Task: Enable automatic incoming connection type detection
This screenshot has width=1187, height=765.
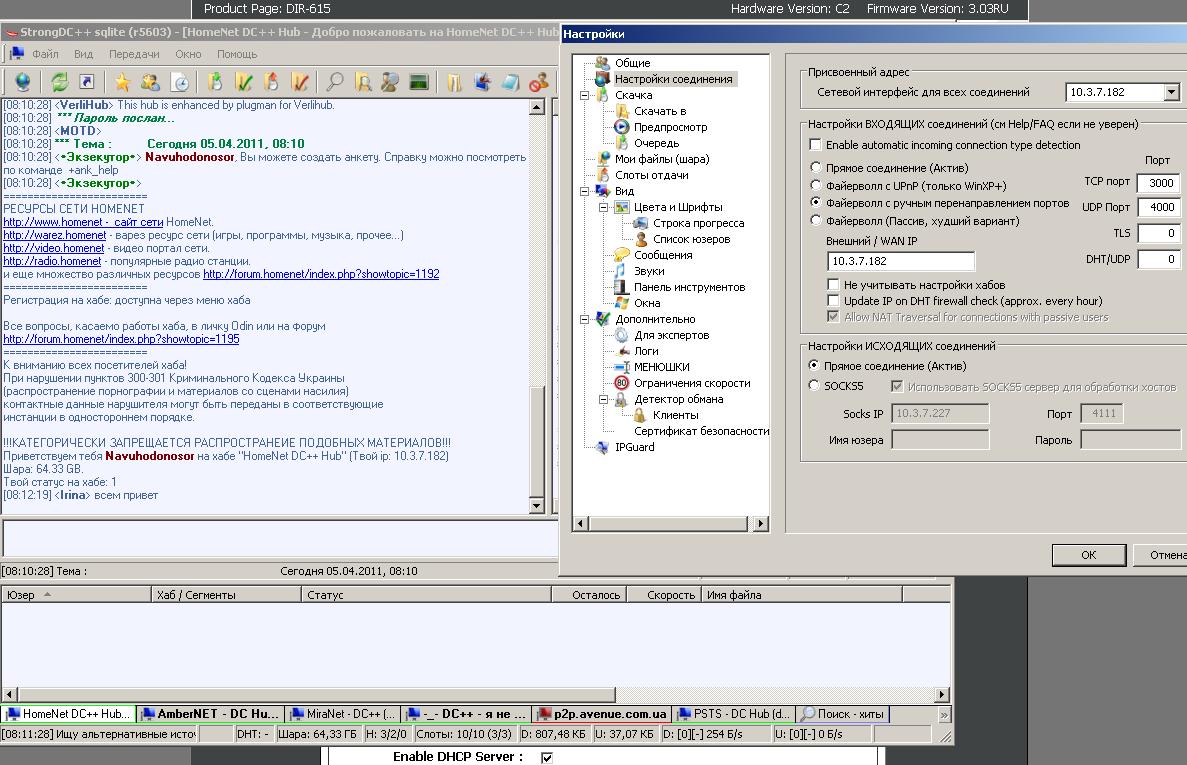Action: point(816,145)
